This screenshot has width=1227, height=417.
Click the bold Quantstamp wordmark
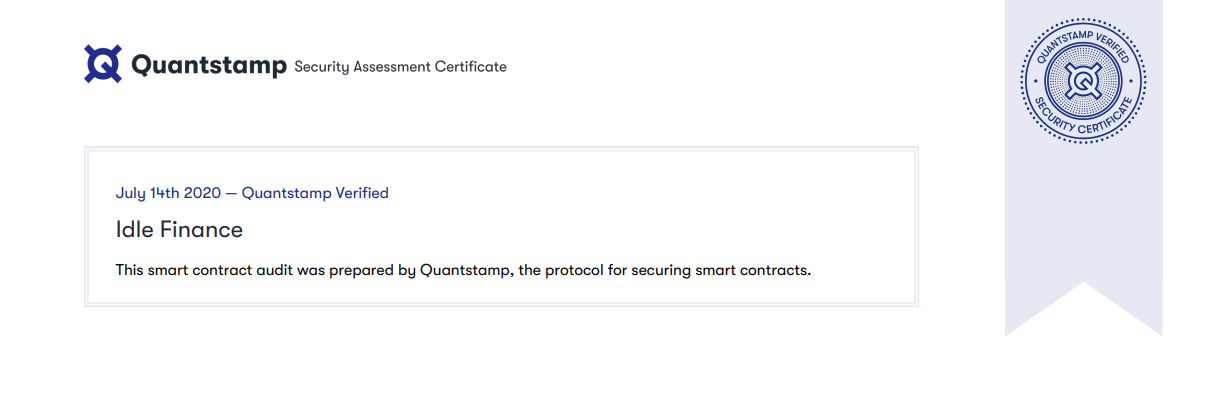[209, 66]
